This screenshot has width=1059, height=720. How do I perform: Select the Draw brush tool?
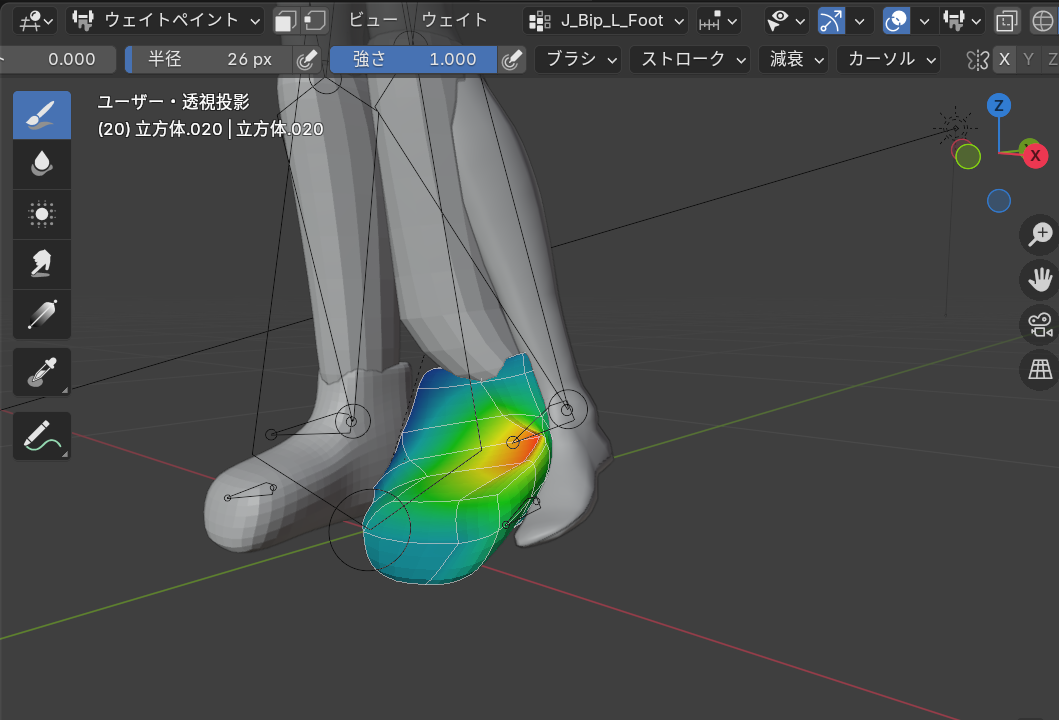(x=41, y=115)
